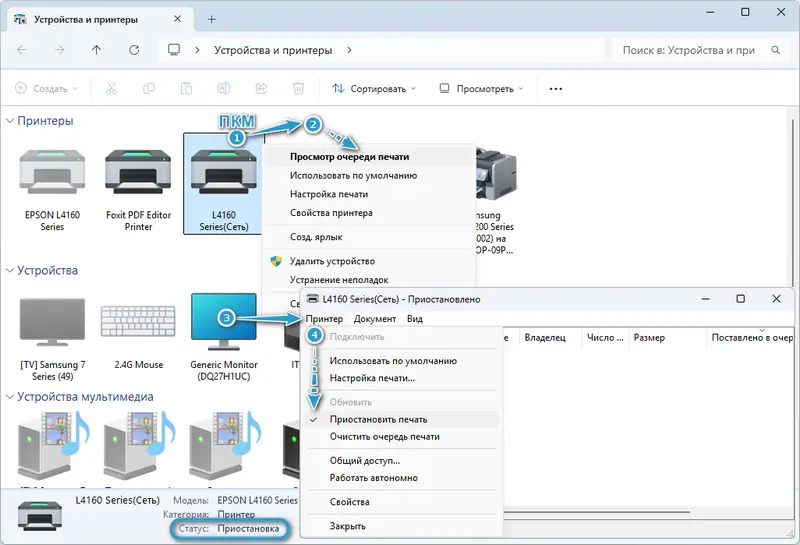The image size is (800, 545).
Task: Open the Просмотреть dropdown
Action: click(x=481, y=89)
